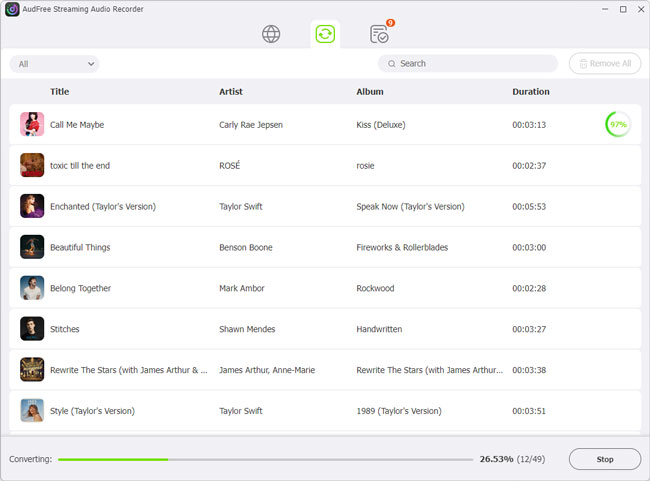The width and height of the screenshot is (650, 481).
Task: Open the converted history list icon
Action: pos(379,34)
